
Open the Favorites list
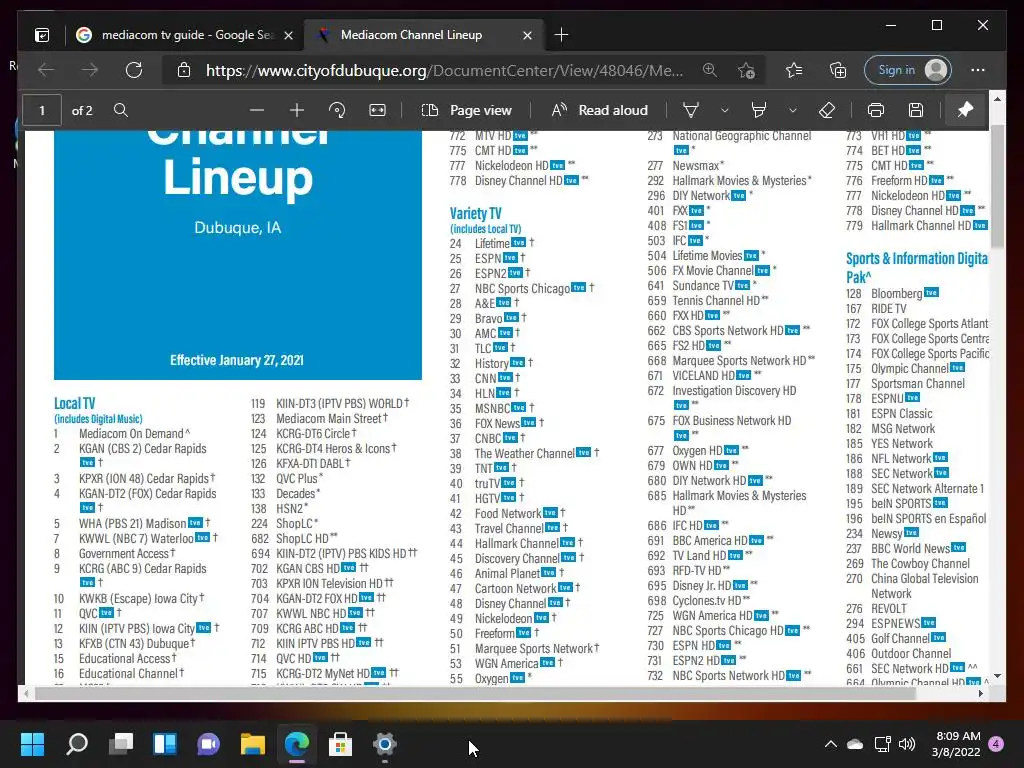tap(794, 70)
